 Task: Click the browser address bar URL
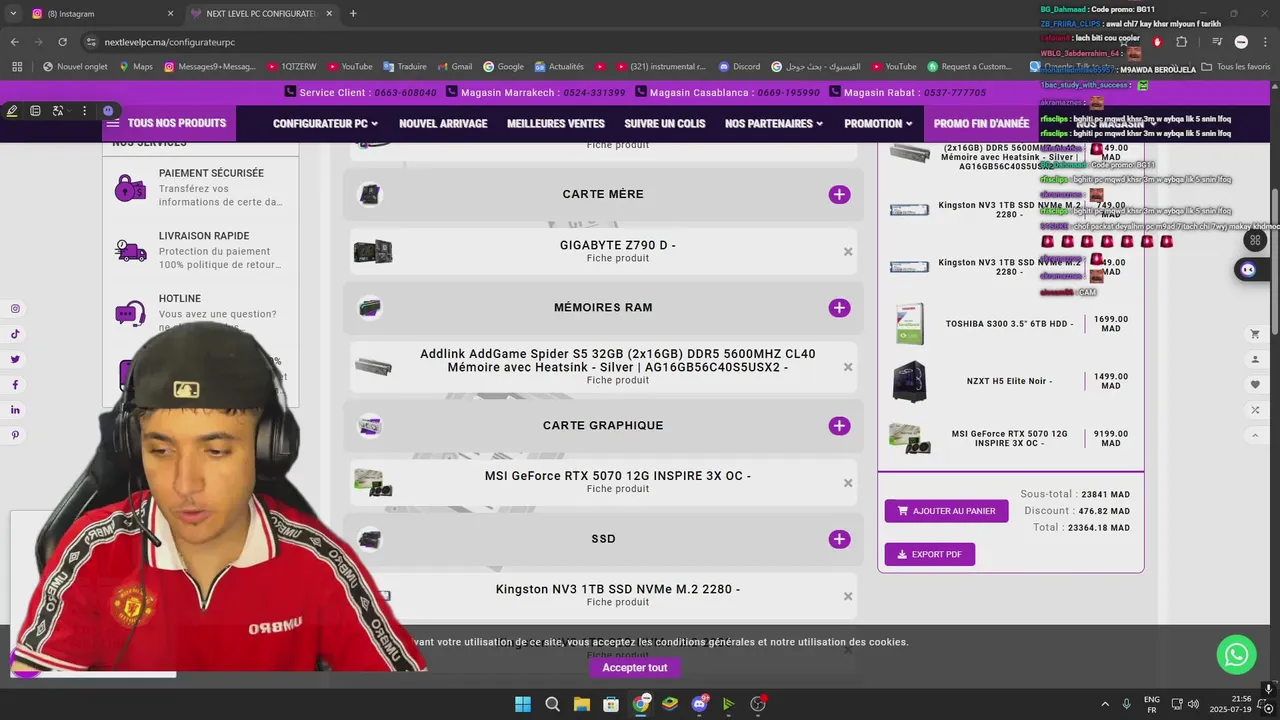pos(170,42)
